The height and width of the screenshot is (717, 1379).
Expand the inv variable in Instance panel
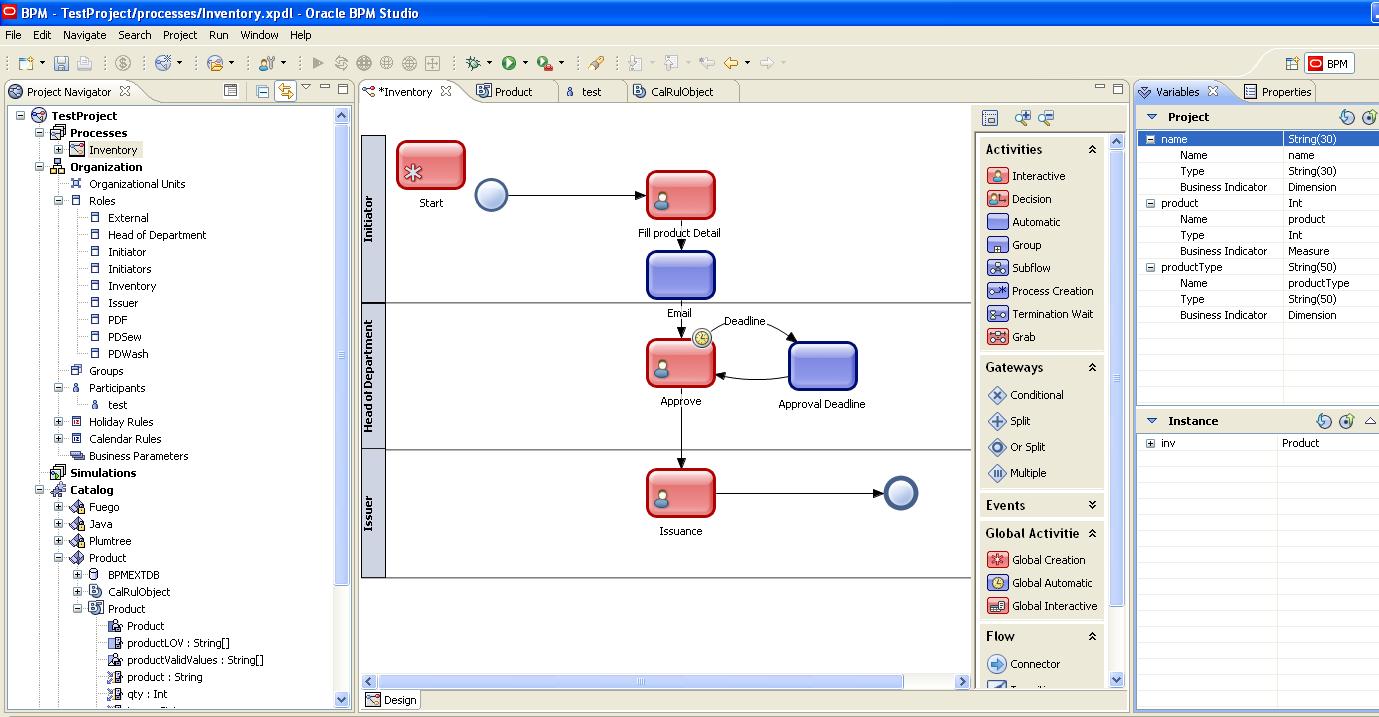[1150, 443]
